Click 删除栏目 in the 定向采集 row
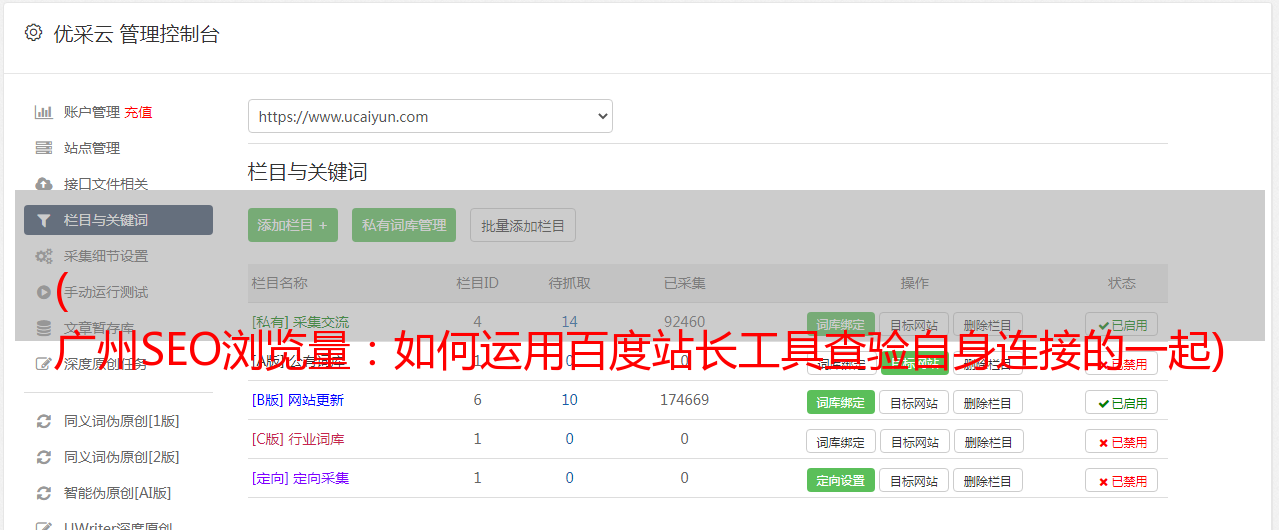Viewport: 1279px width, 530px height. [x=988, y=480]
